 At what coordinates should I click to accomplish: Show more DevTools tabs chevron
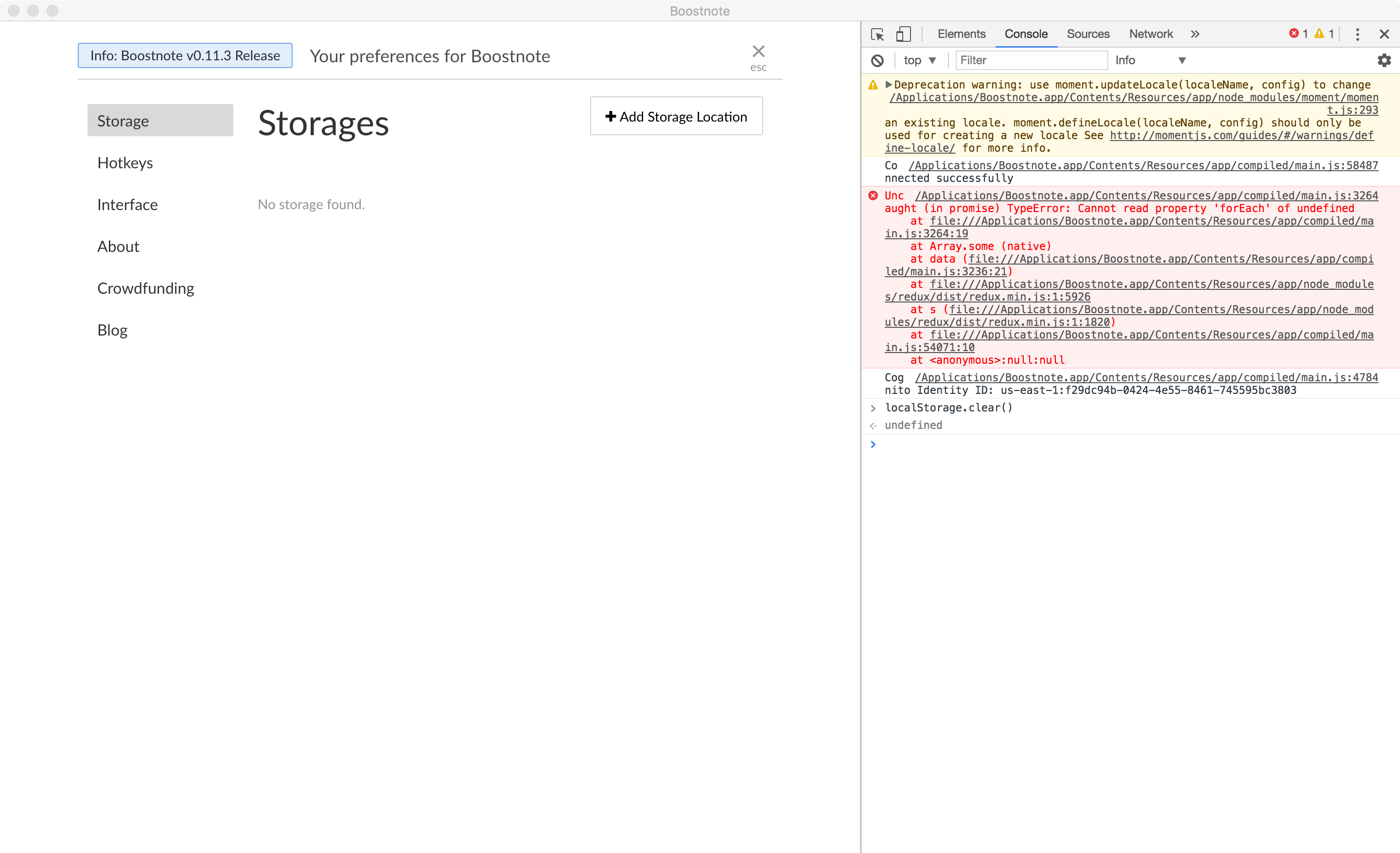point(1195,34)
